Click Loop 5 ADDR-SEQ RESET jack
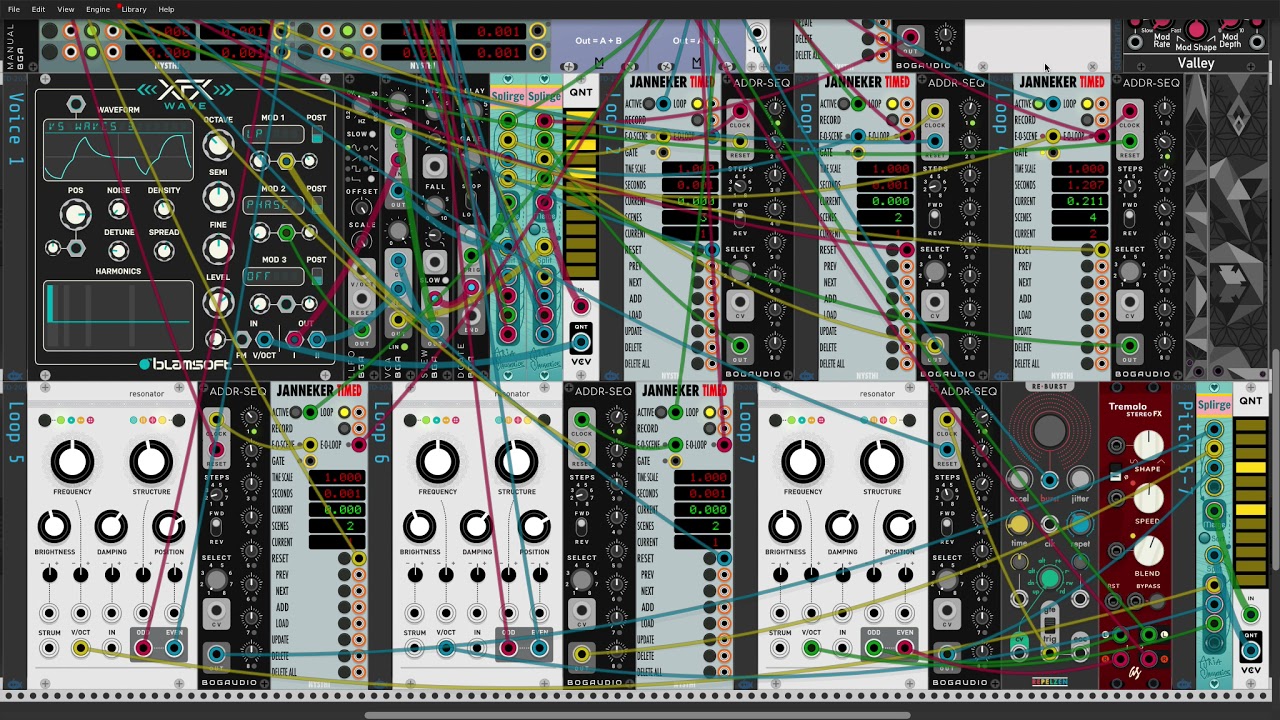The height and width of the screenshot is (720, 1280). click(x=216, y=452)
